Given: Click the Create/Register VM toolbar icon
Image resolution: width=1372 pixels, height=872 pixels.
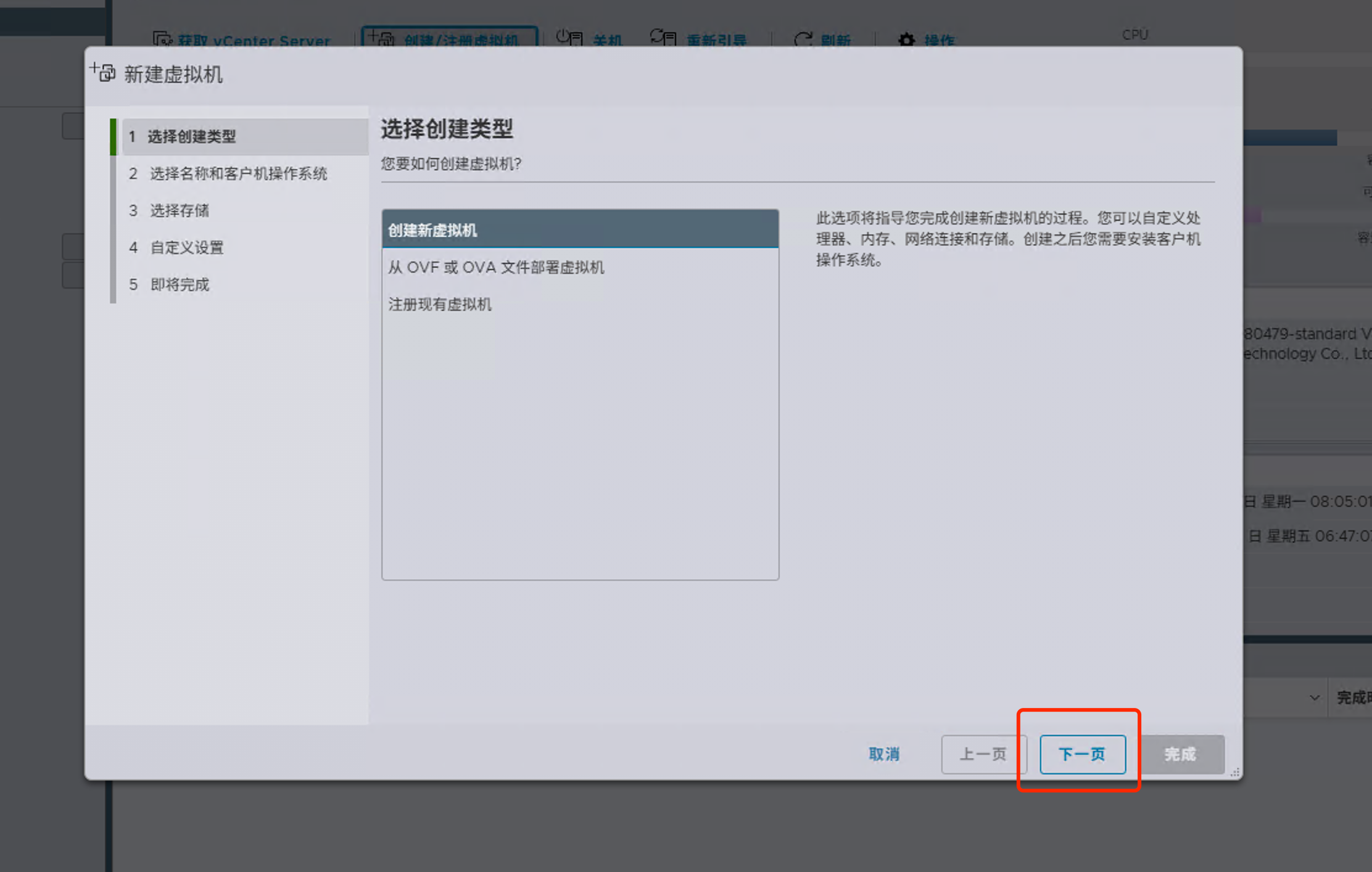Looking at the screenshot, I should (381, 38).
